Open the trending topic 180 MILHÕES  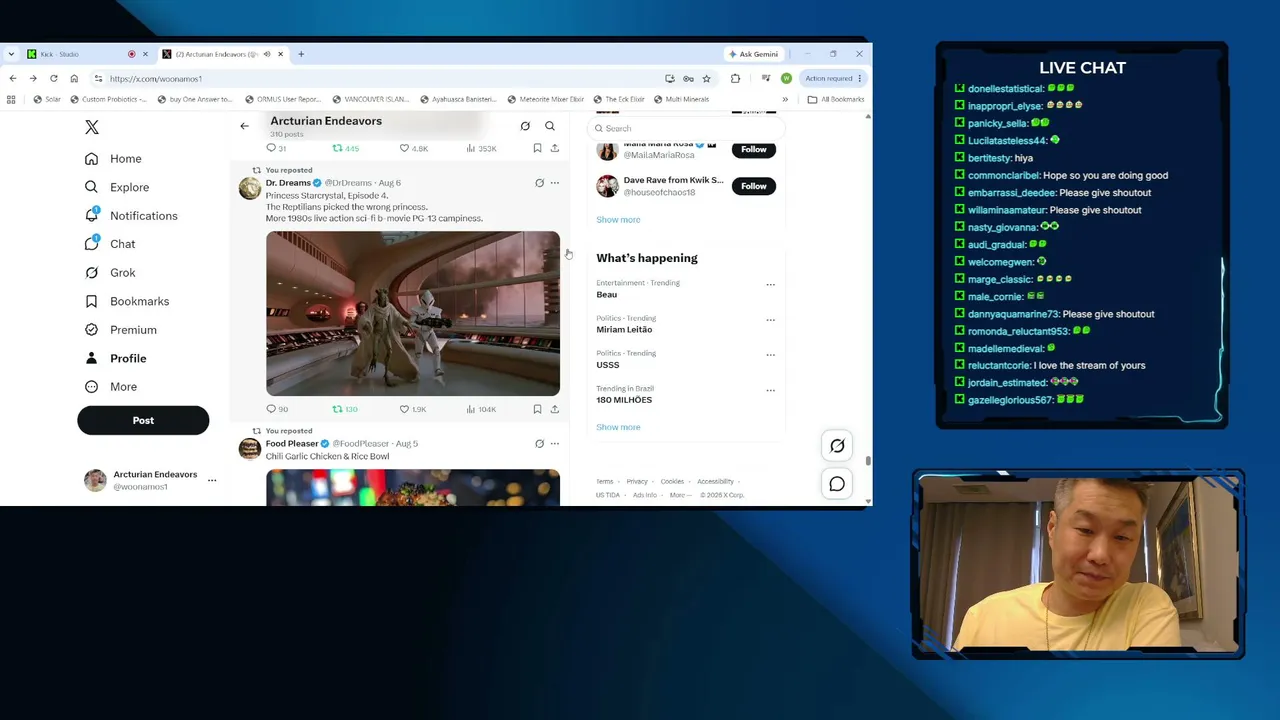[624, 400]
